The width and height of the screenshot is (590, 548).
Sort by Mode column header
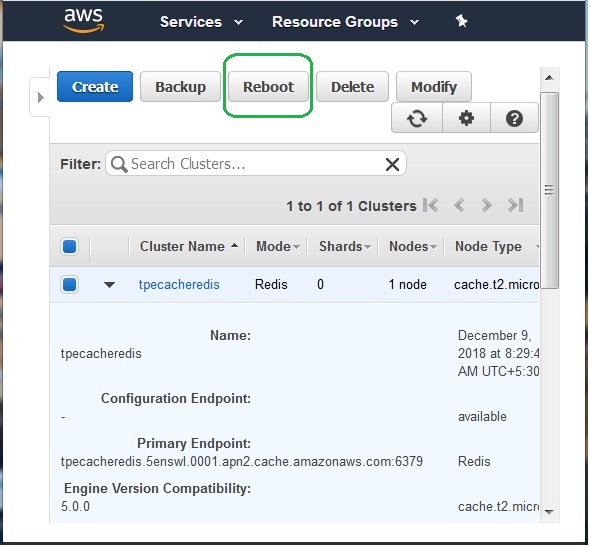click(x=278, y=247)
